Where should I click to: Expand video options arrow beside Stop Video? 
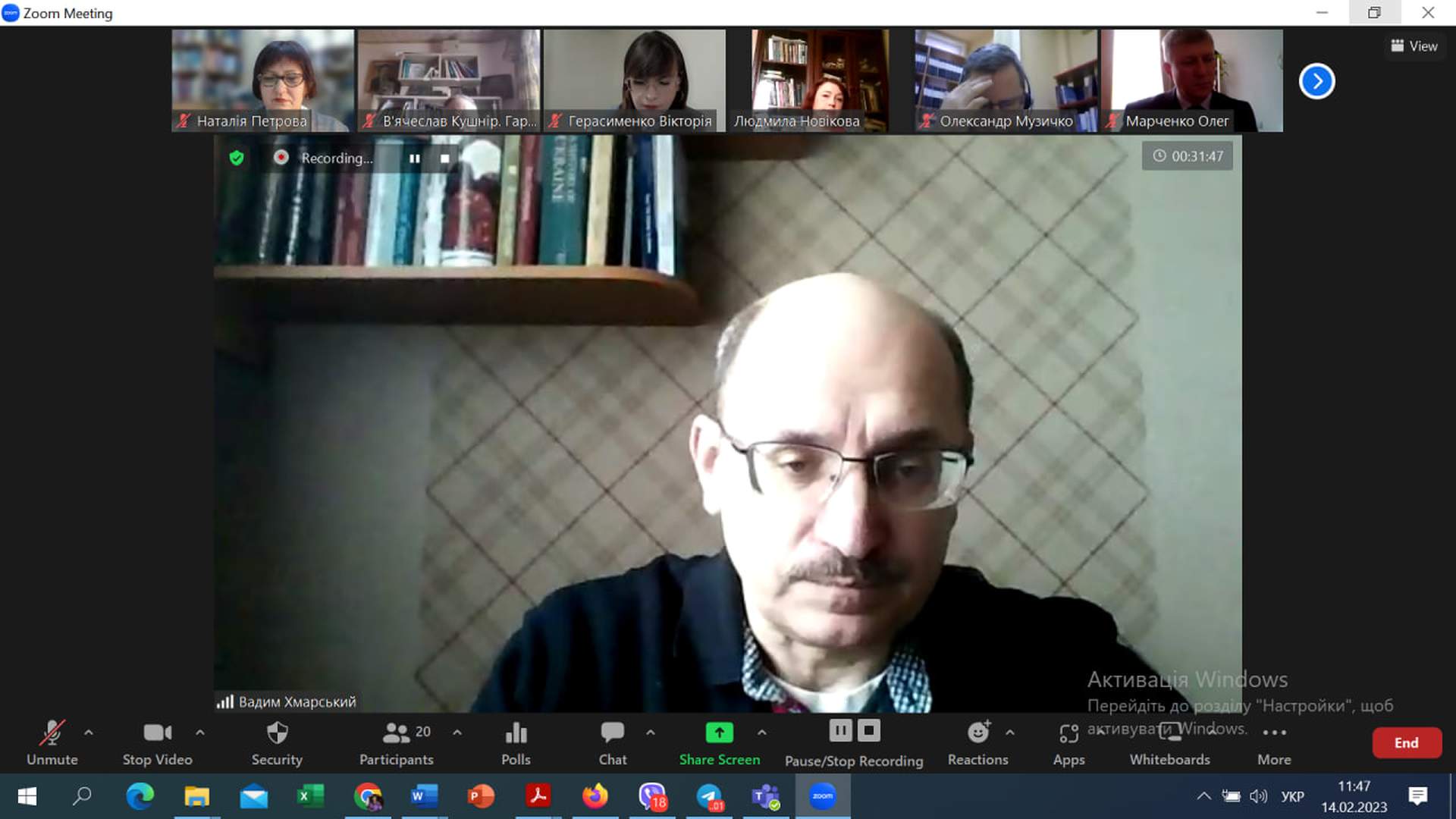(200, 733)
